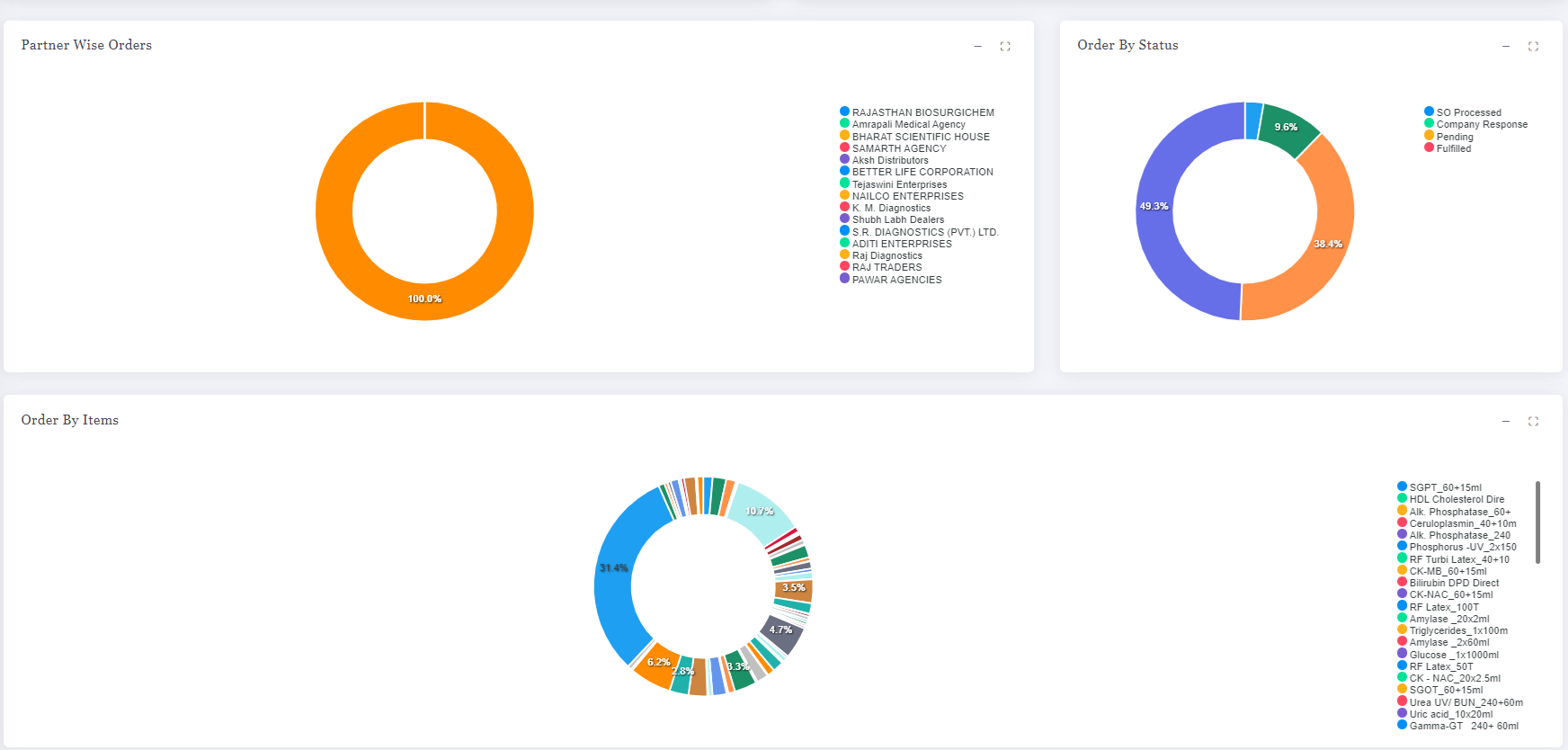The width and height of the screenshot is (1568, 750).
Task: Collapse the Order By Items panel
Action: pyautogui.click(x=1505, y=421)
